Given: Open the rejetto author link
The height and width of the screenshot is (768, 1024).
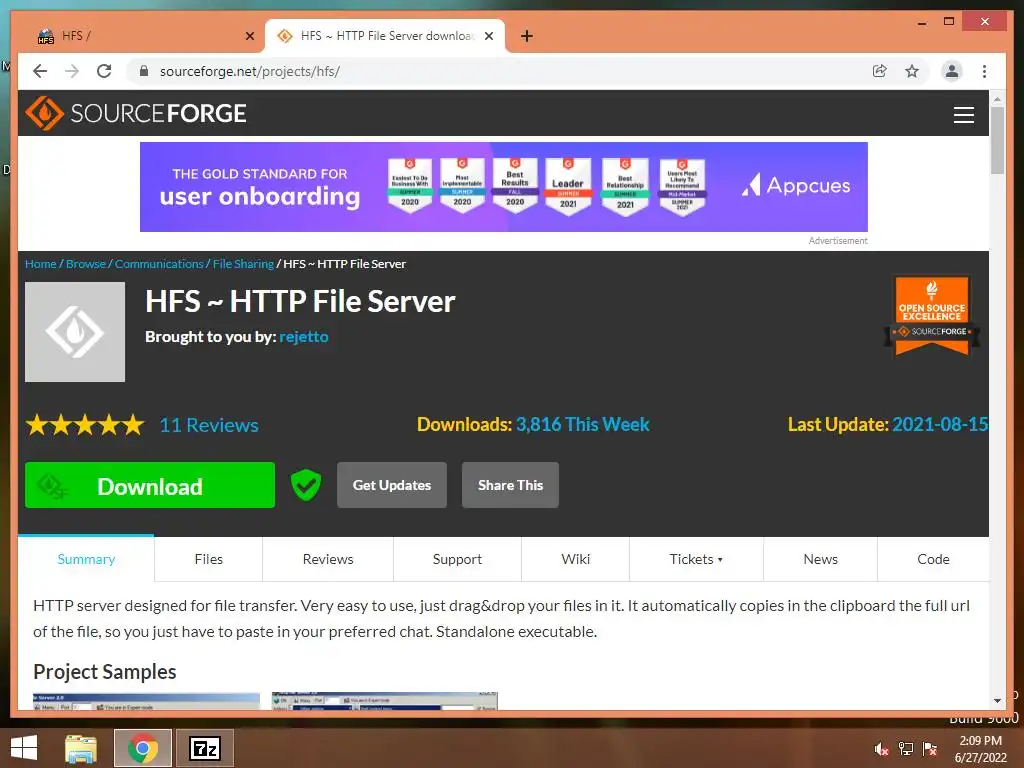Looking at the screenshot, I should (x=304, y=337).
